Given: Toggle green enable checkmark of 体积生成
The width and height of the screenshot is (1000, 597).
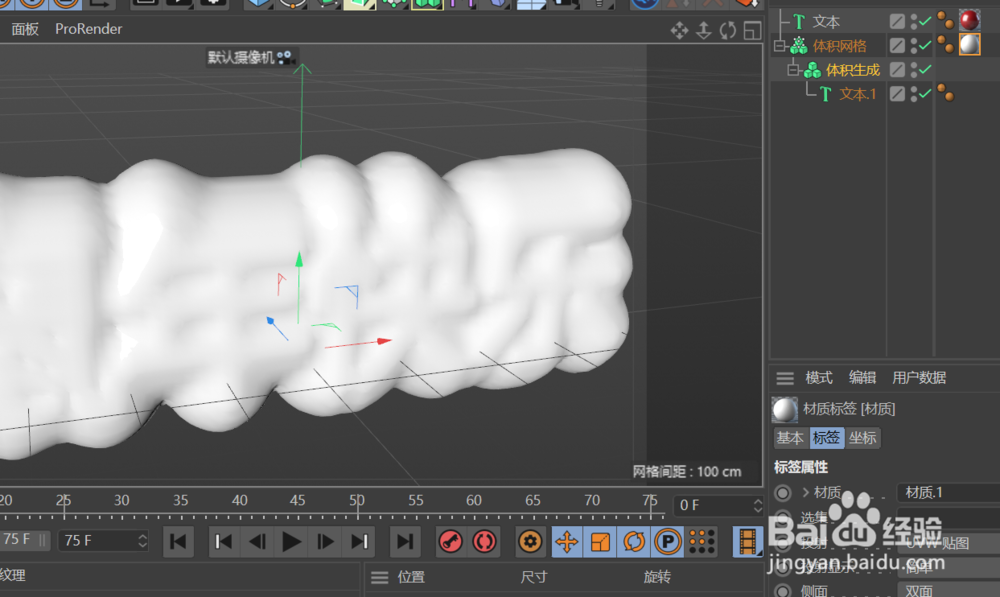Looking at the screenshot, I should click(925, 70).
